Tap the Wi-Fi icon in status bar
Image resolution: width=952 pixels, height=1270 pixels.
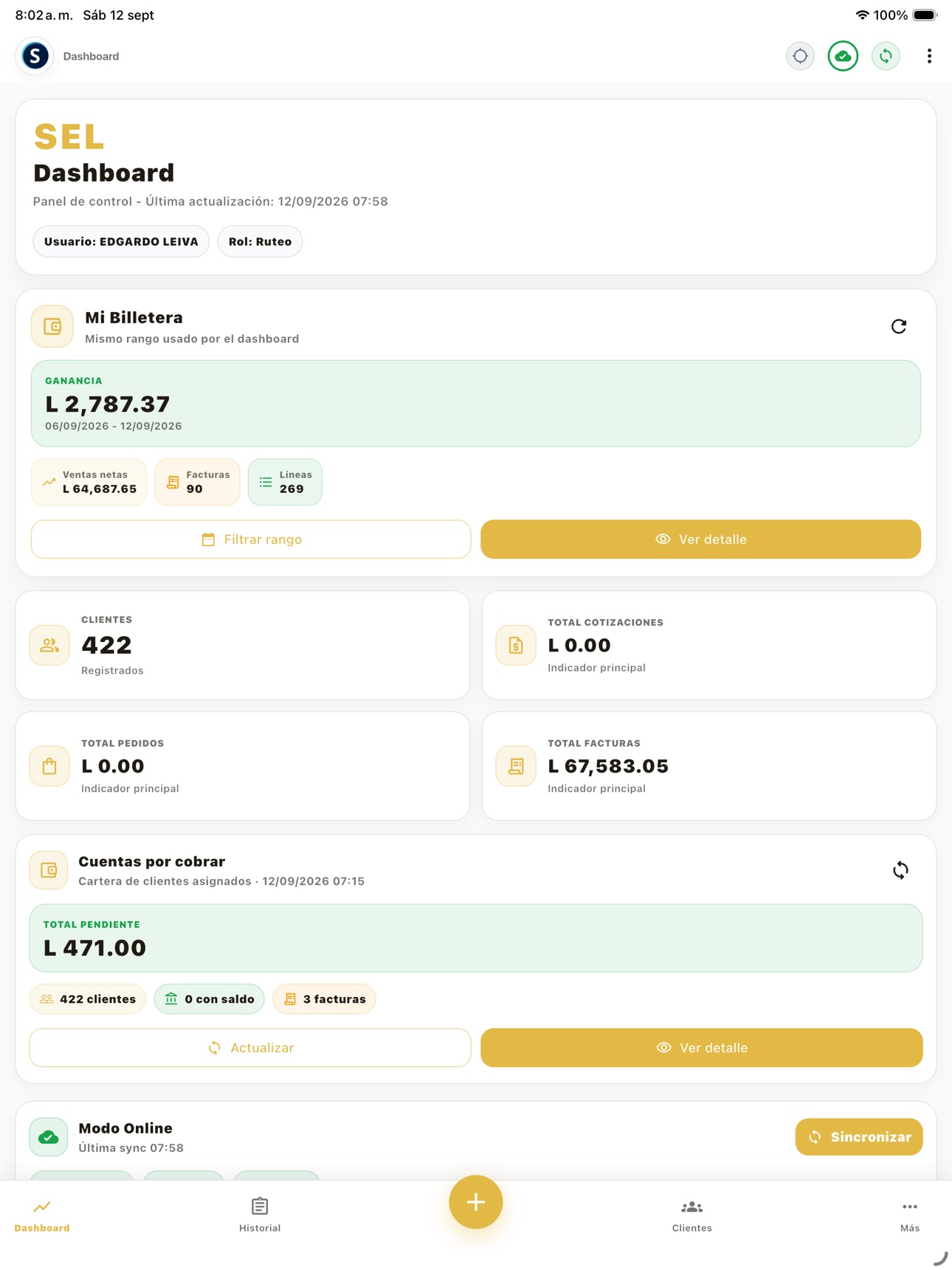[861, 15]
